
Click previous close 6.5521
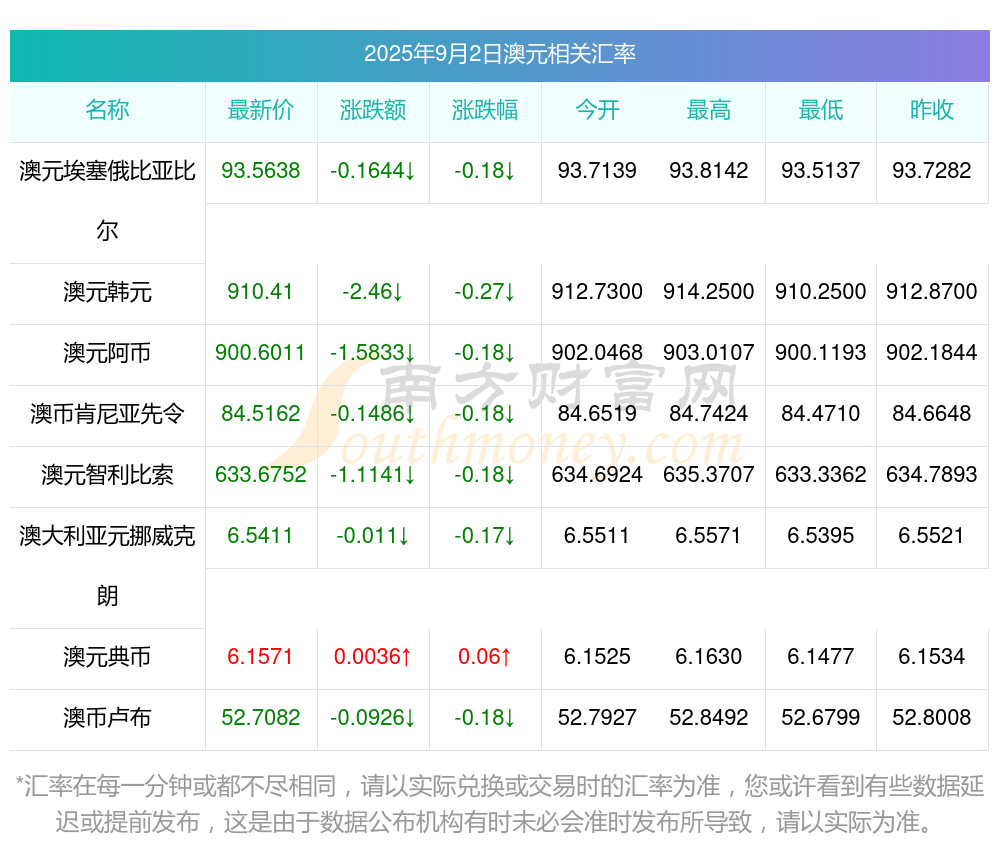click(x=932, y=536)
